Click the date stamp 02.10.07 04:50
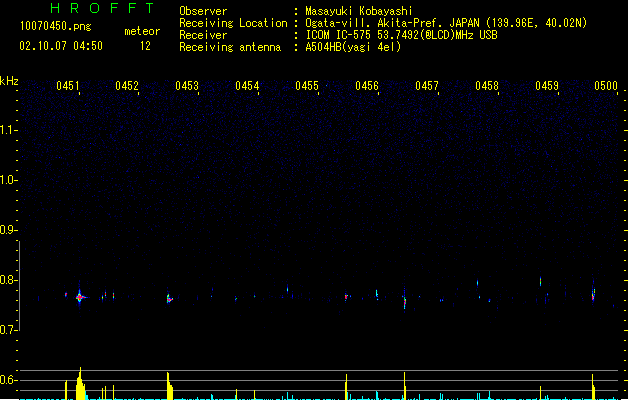The image size is (629, 400). coord(61,46)
